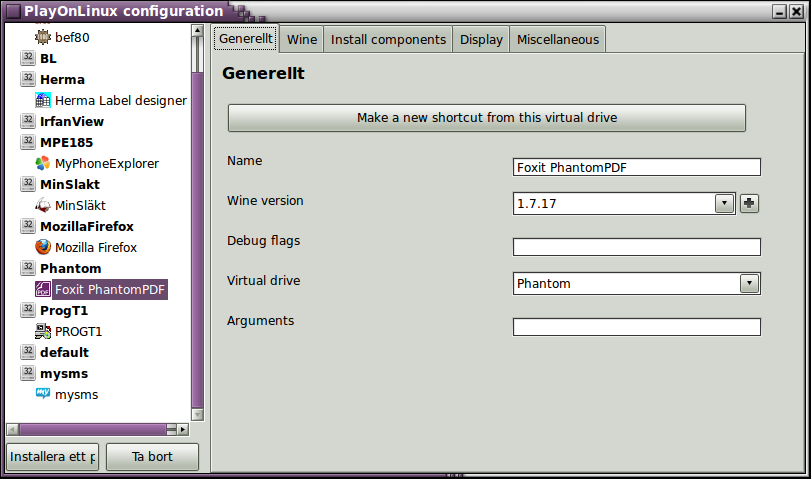Select the Herma Label designer text
Viewport: 811px width, 479px height.
121,100
